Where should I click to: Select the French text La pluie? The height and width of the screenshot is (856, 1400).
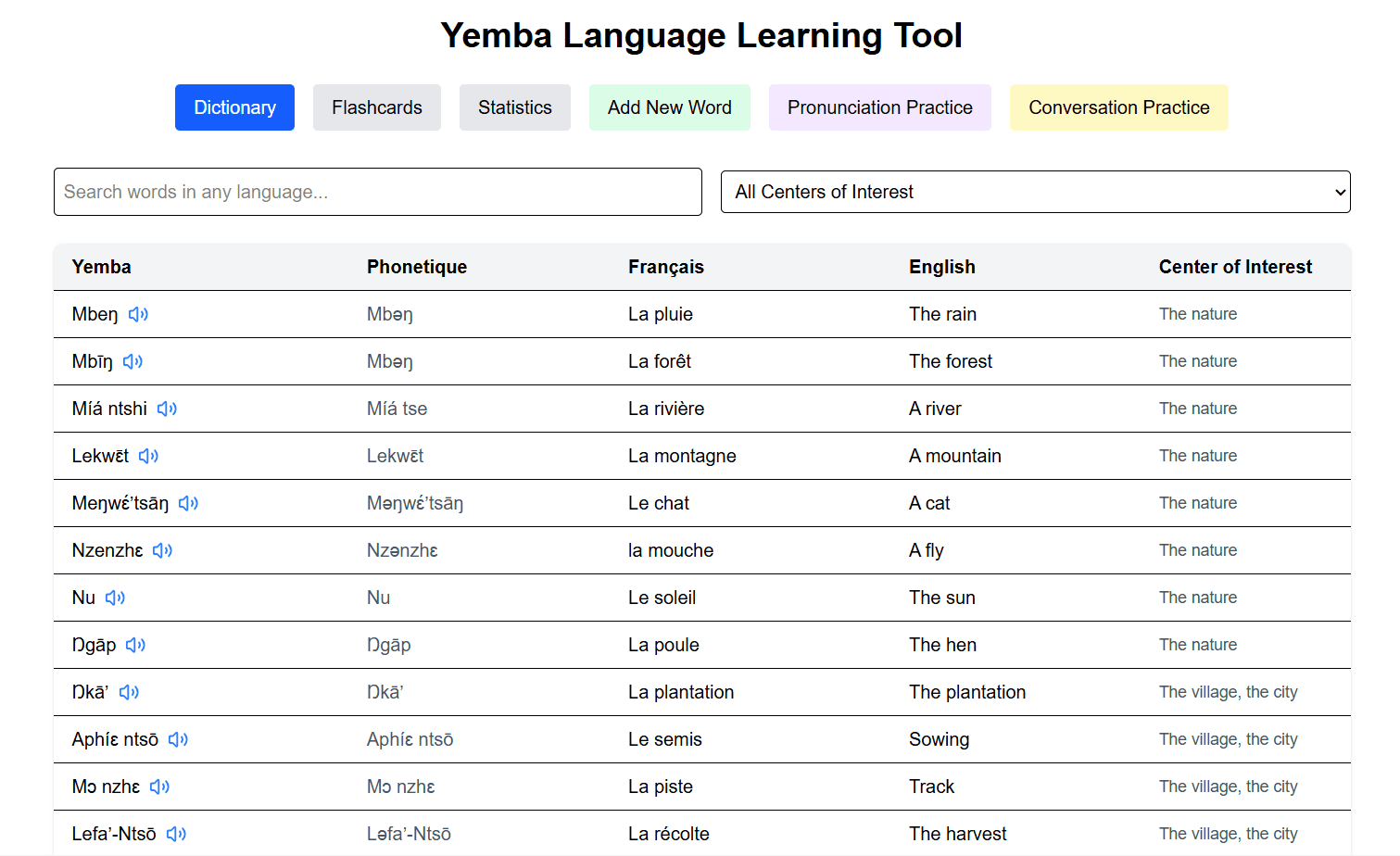[661, 314]
